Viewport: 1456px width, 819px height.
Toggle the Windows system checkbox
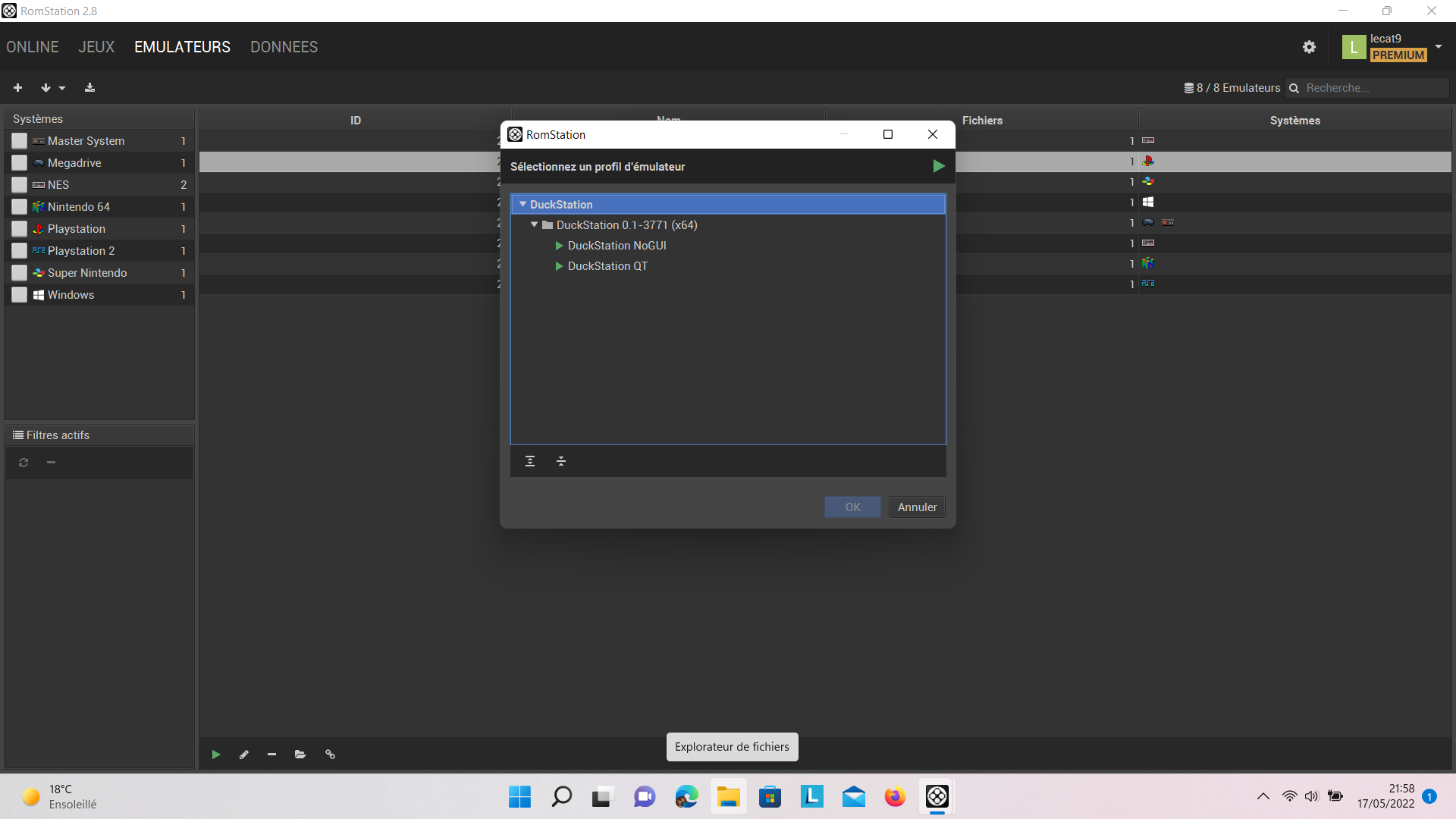point(20,295)
